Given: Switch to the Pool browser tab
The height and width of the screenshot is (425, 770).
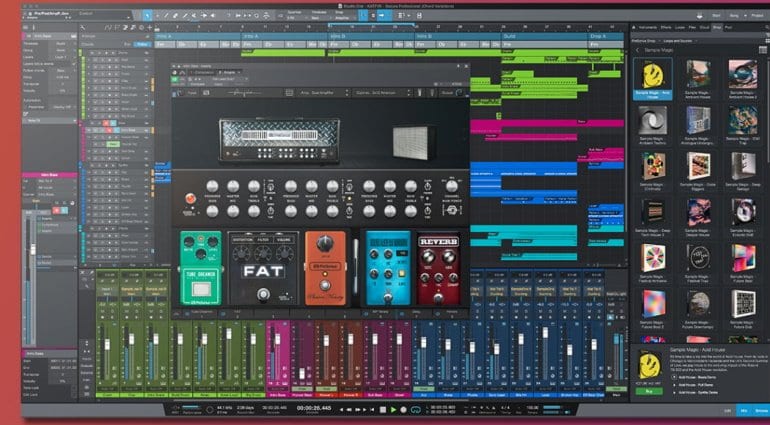Looking at the screenshot, I should [x=728, y=28].
